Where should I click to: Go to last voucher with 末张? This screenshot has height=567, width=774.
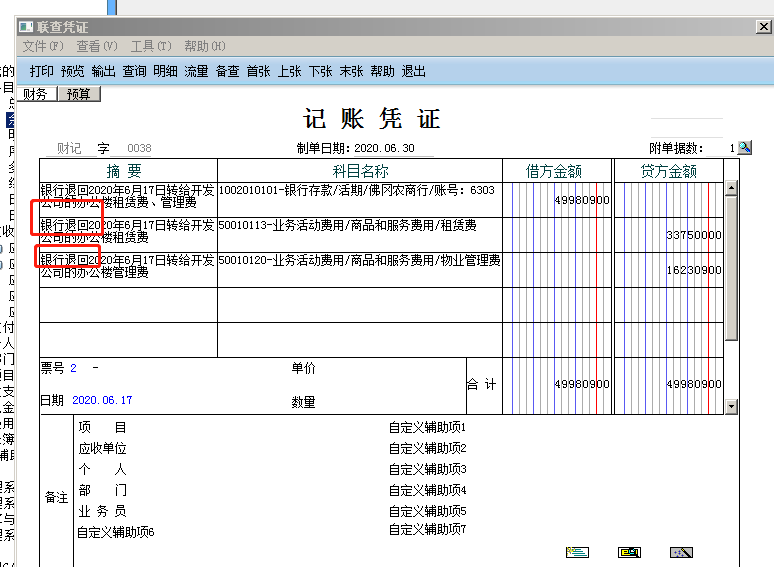coord(351,72)
